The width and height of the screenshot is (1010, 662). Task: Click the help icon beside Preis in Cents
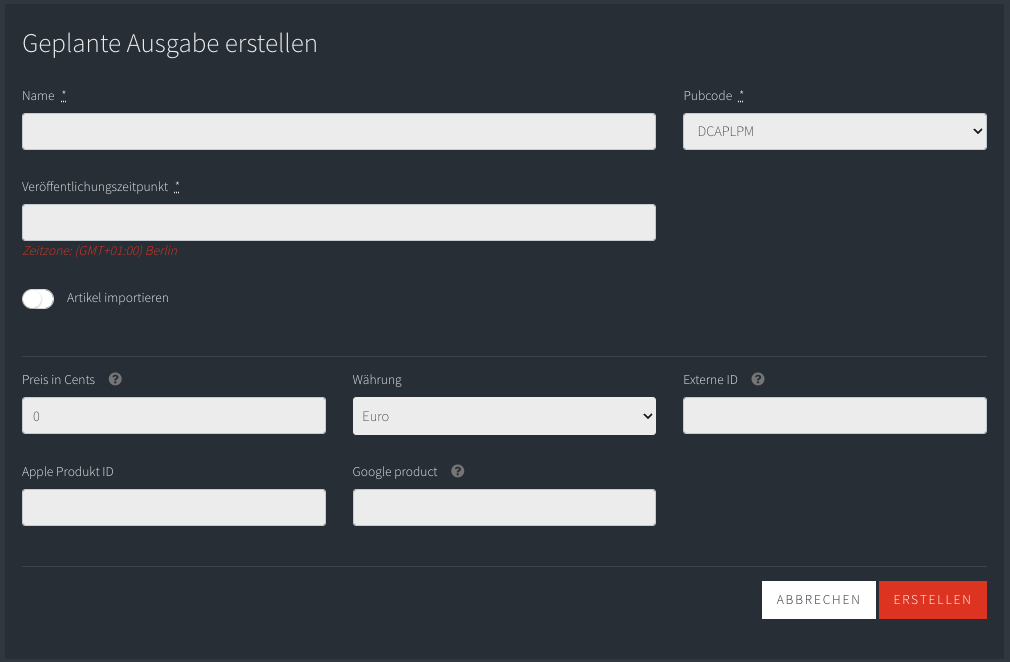click(115, 379)
